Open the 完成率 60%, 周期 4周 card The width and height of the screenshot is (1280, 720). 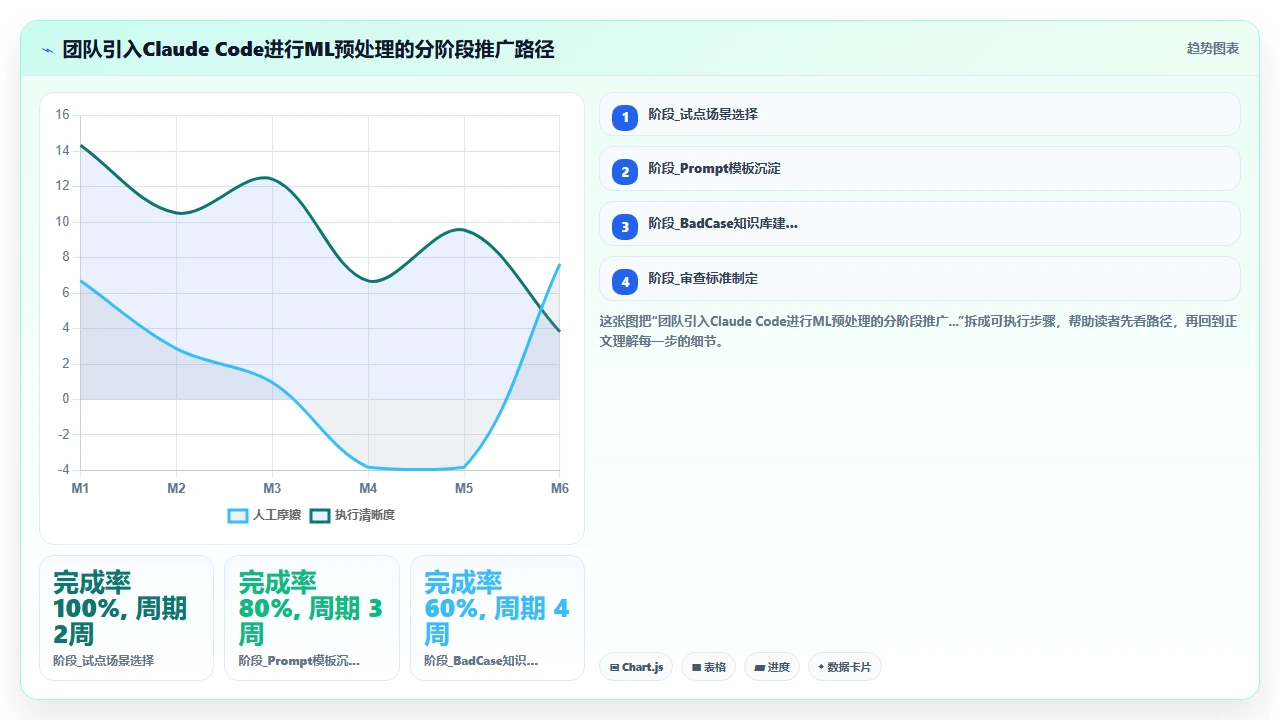[497, 618]
